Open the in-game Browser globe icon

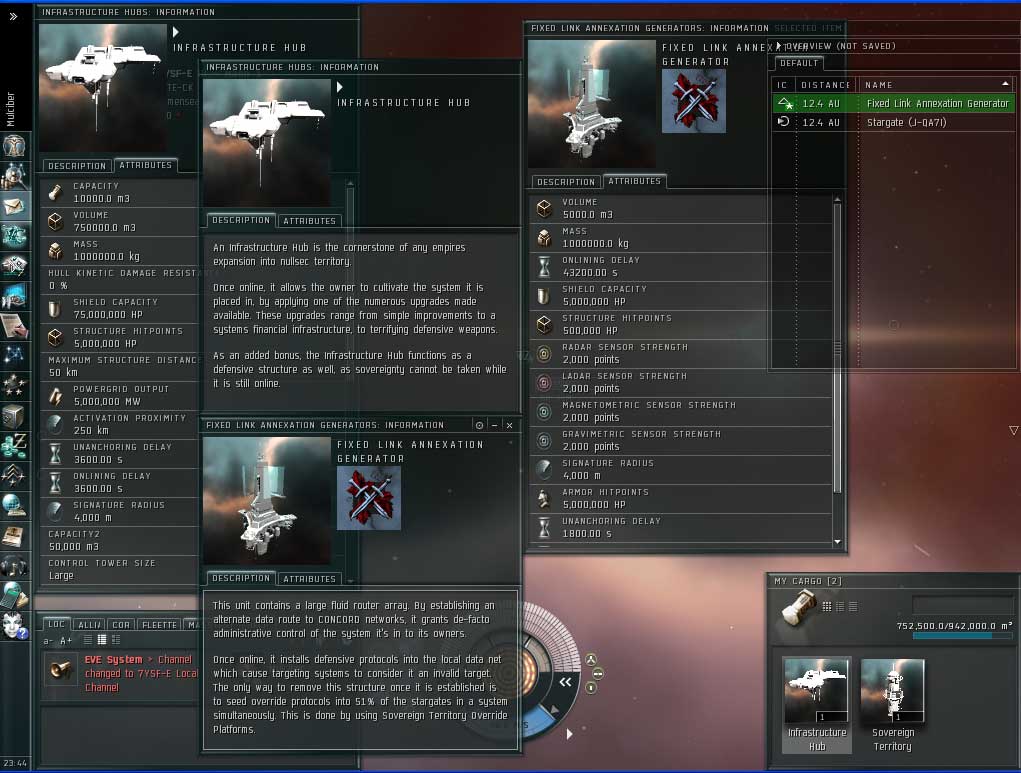[x=14, y=505]
